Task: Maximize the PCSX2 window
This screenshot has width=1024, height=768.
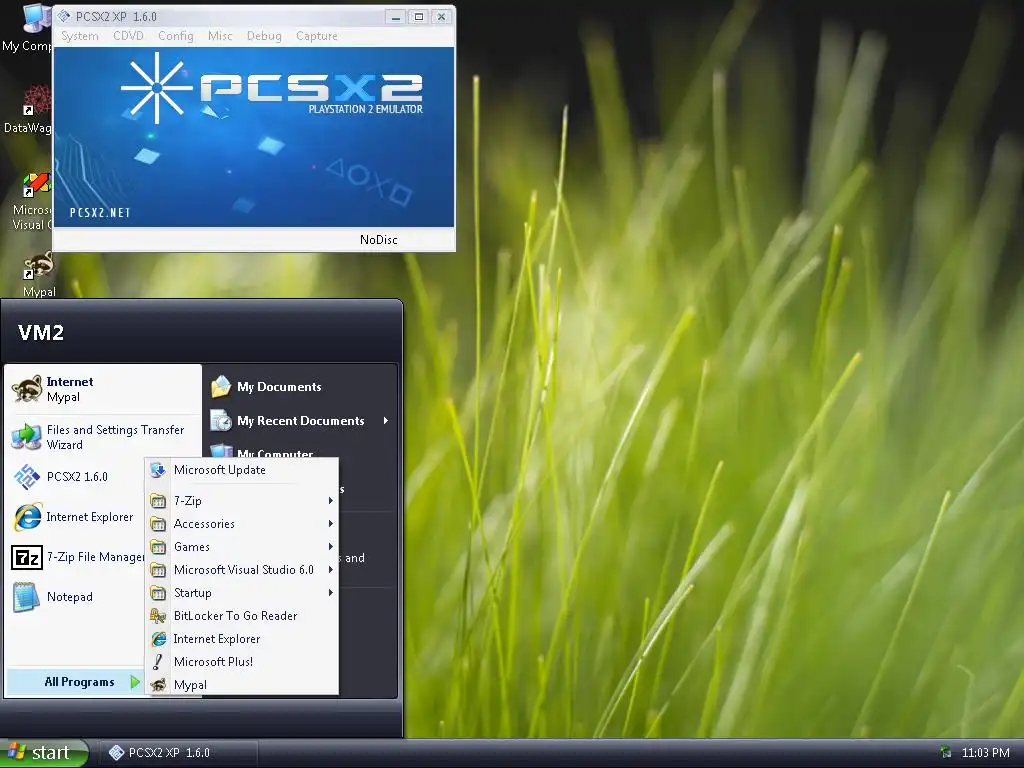Action: pos(419,17)
